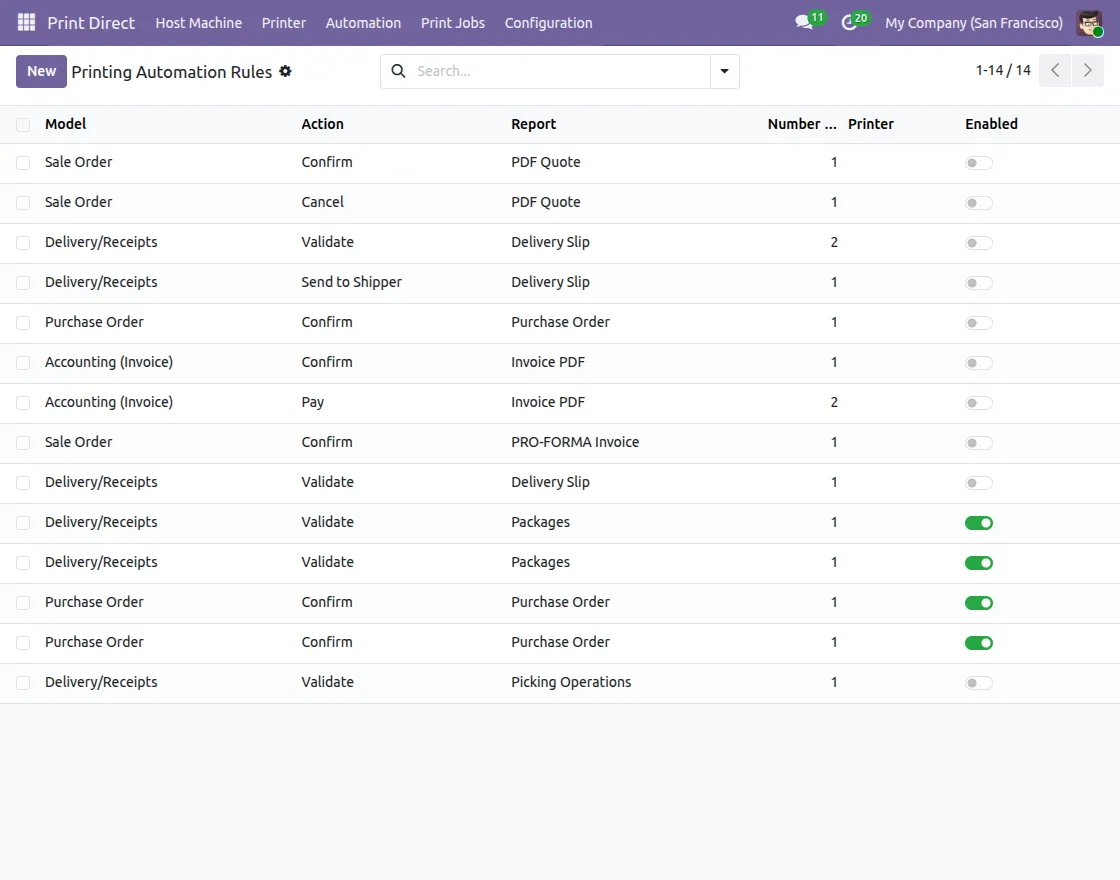Click the user avatar icon
The image size is (1120, 880).
point(1089,23)
